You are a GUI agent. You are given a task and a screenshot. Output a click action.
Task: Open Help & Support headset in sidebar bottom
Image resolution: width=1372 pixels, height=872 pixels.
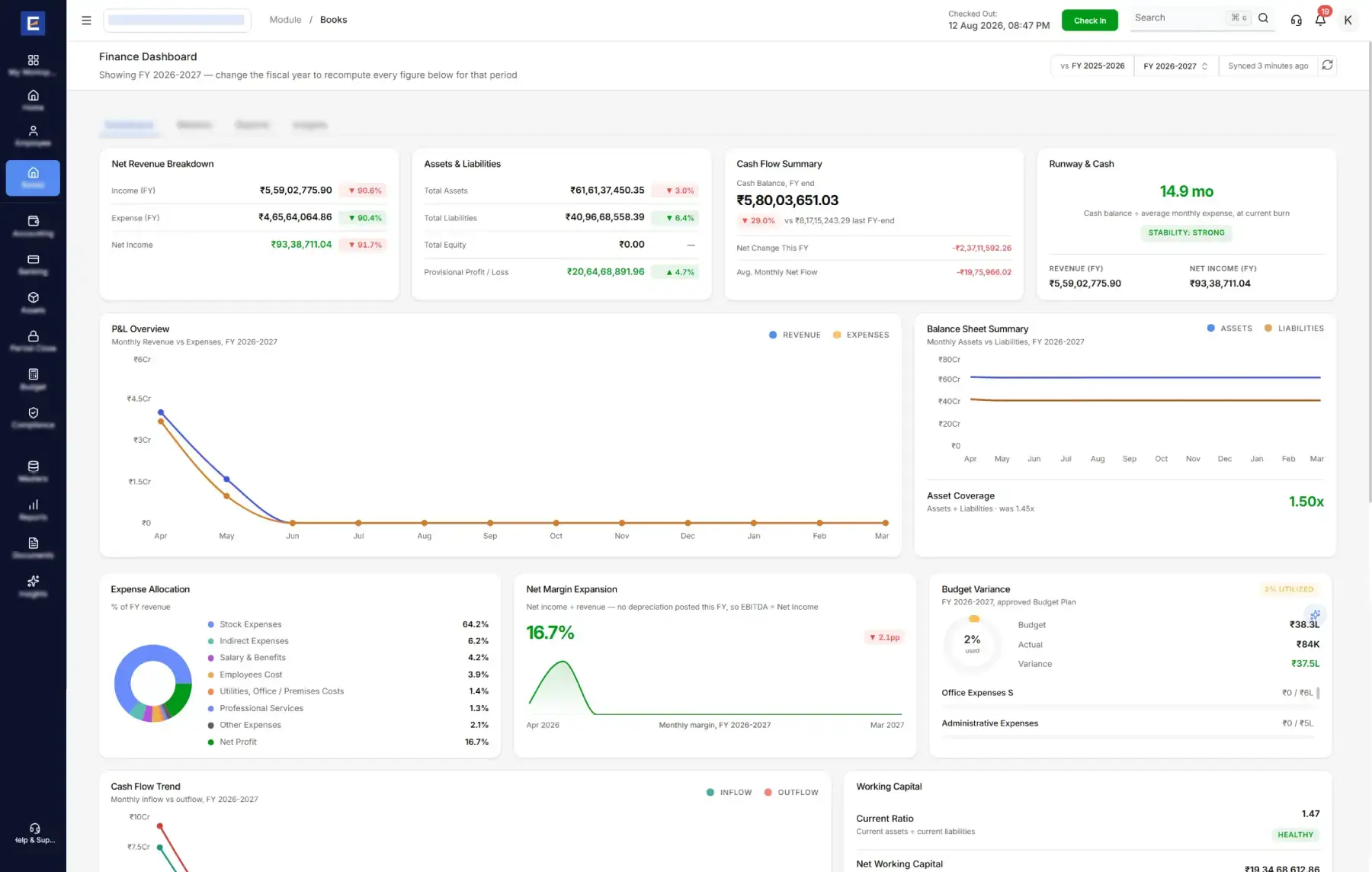pos(34,829)
